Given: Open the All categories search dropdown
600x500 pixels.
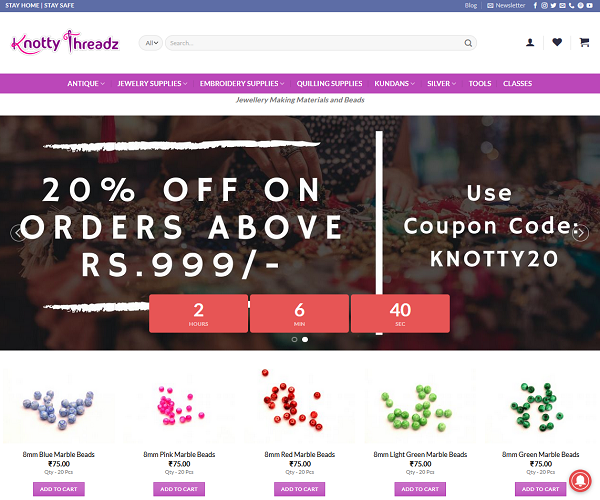Looking at the screenshot, I should pos(151,43).
